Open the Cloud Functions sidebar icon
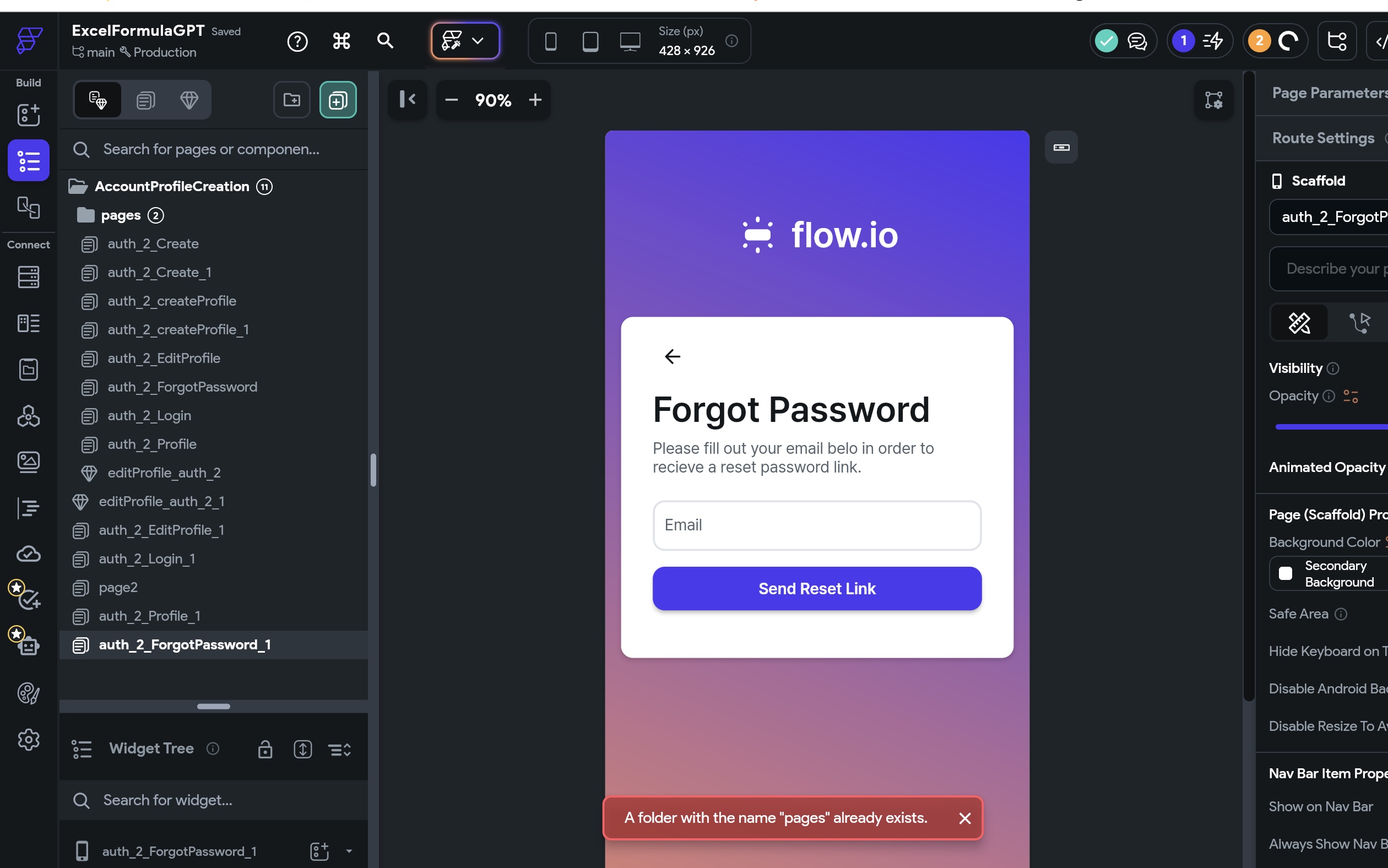This screenshot has width=1388, height=868. [29, 554]
